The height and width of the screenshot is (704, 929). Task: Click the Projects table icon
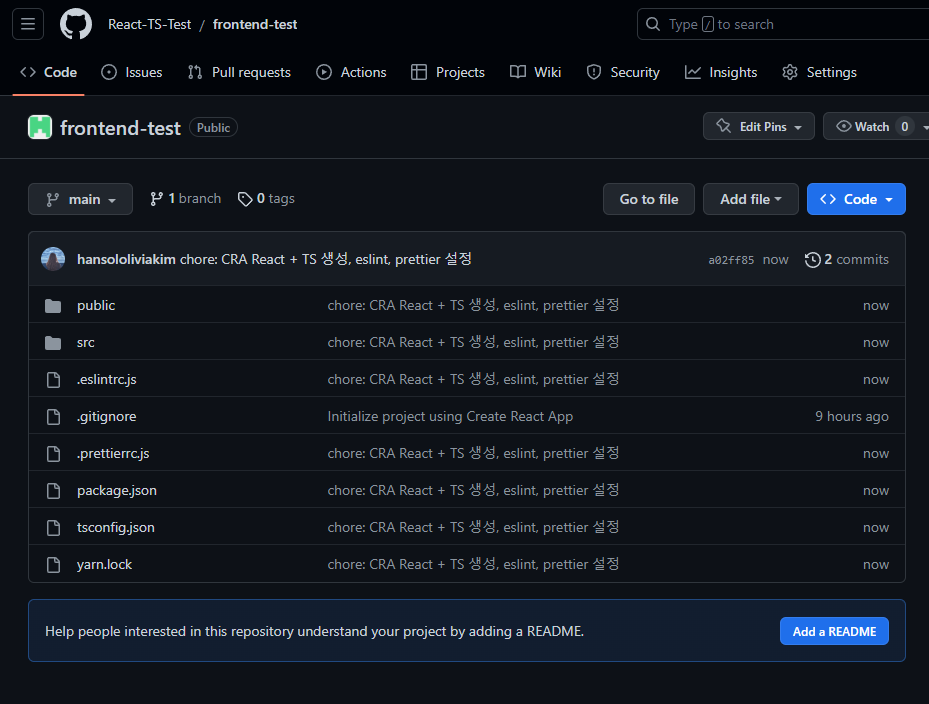click(x=419, y=72)
